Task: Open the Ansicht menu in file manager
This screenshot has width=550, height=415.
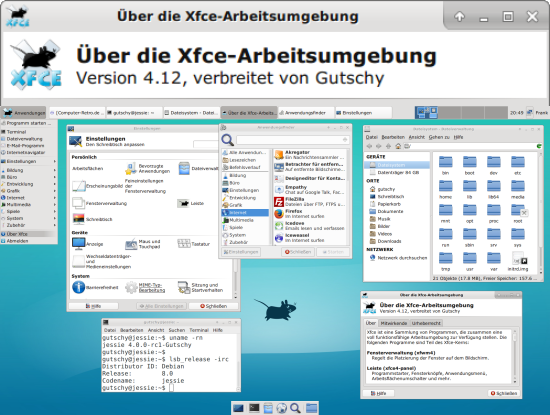Action: tap(417, 137)
